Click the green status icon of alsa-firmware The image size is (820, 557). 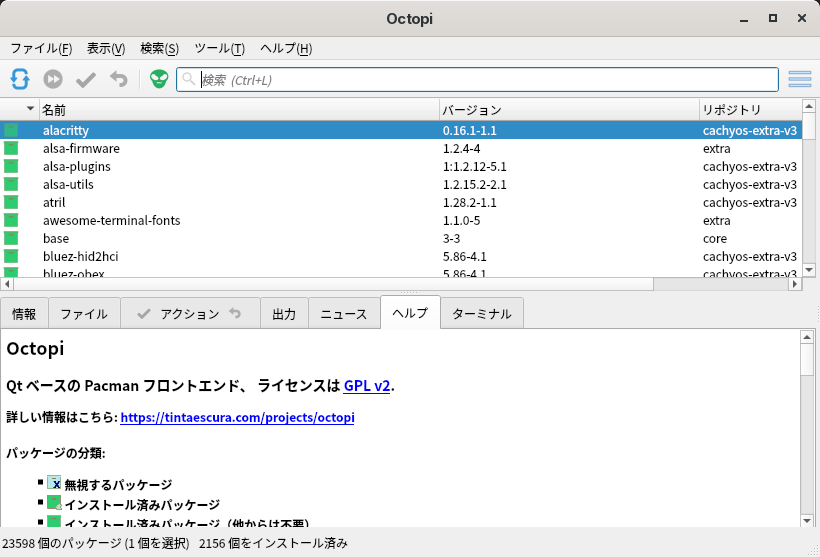pyautogui.click(x=11, y=148)
